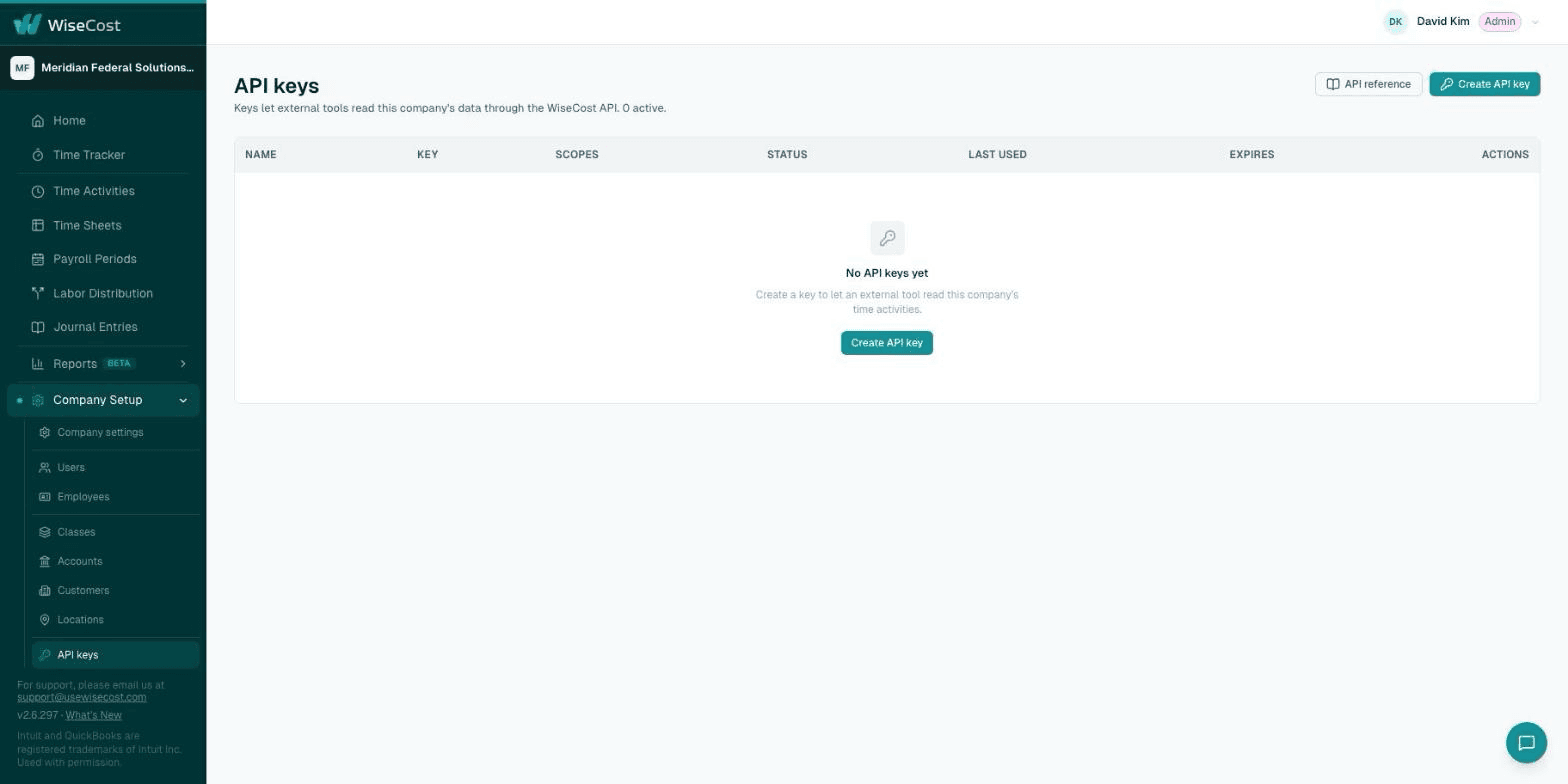
Task: Click the LAST USED column header
Action: coord(997,155)
